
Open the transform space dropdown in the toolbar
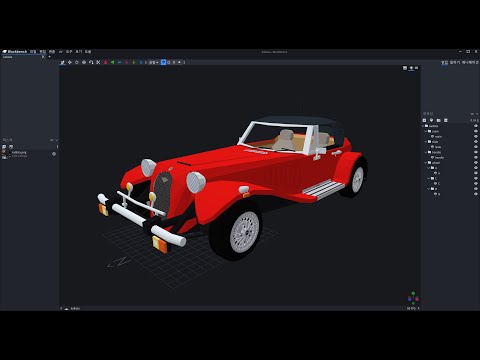click(x=154, y=62)
